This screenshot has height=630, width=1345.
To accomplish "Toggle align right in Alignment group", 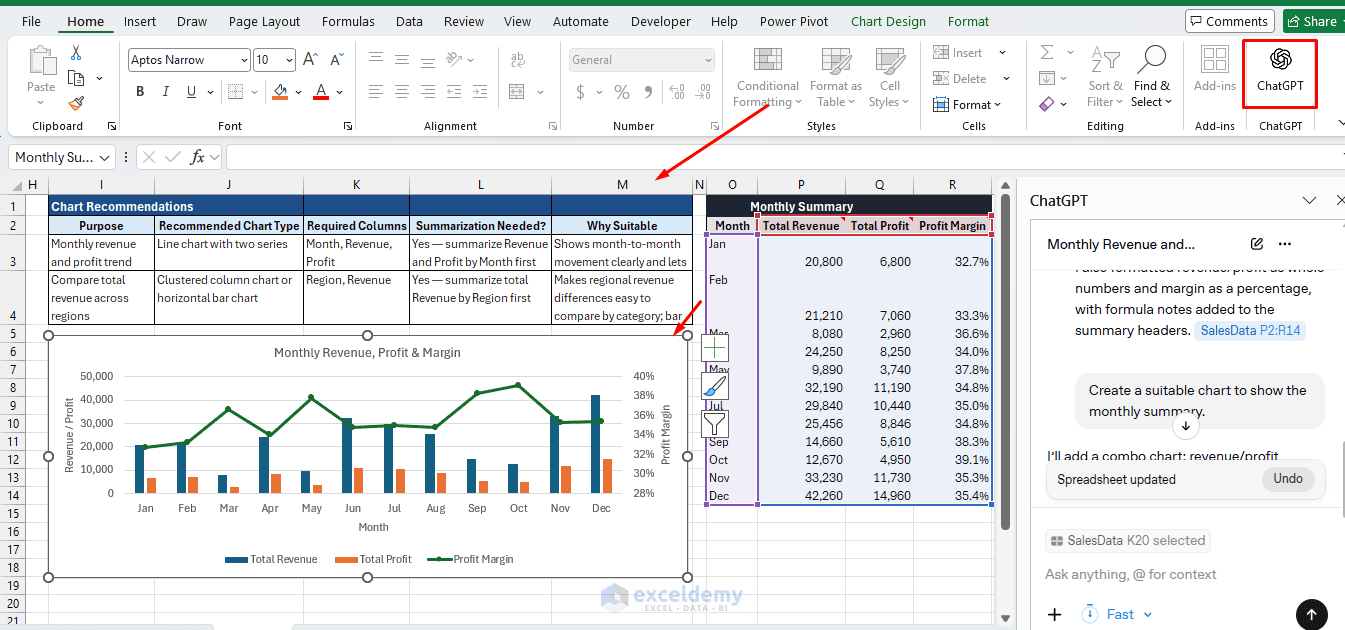I will [430, 91].
